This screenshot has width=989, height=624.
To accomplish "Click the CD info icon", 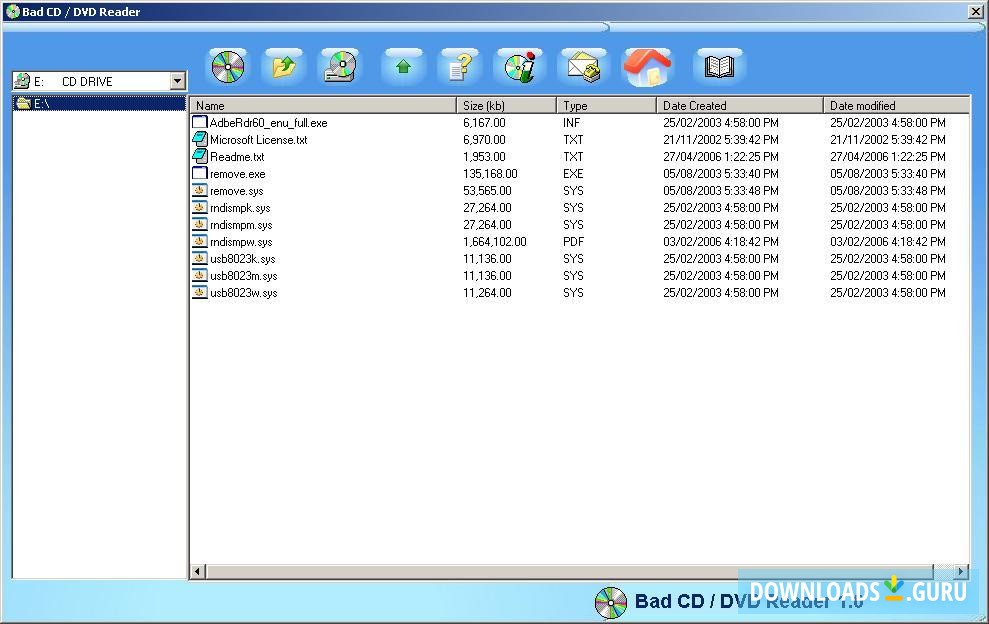I will (x=520, y=67).
